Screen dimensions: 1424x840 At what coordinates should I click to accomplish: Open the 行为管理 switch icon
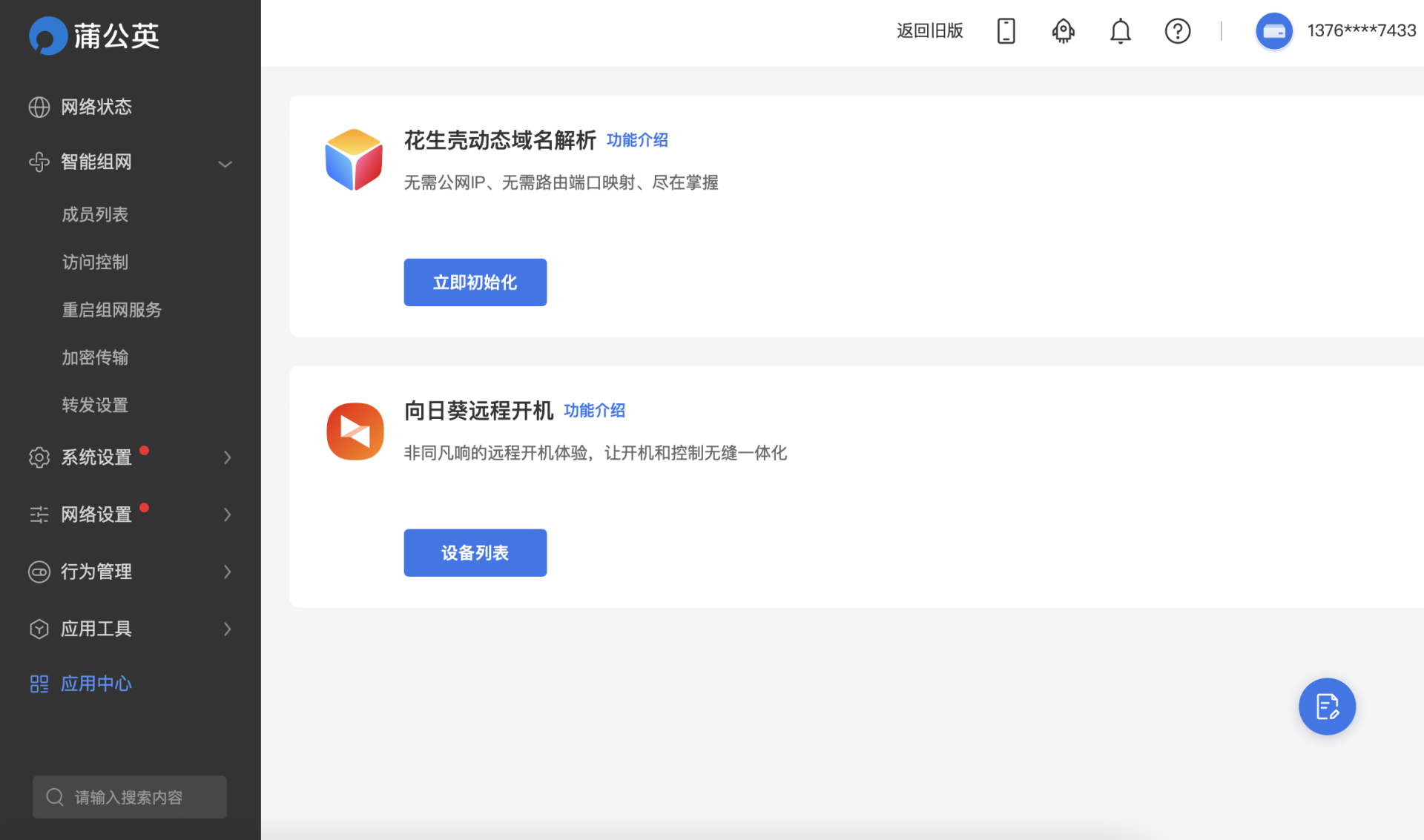39,572
